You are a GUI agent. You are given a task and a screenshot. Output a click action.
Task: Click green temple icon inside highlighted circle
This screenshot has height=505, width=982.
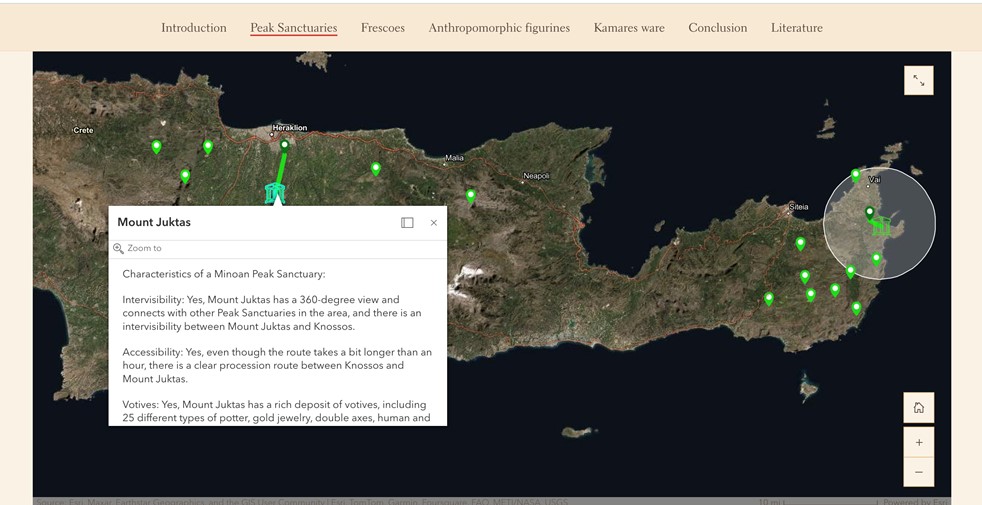880,227
